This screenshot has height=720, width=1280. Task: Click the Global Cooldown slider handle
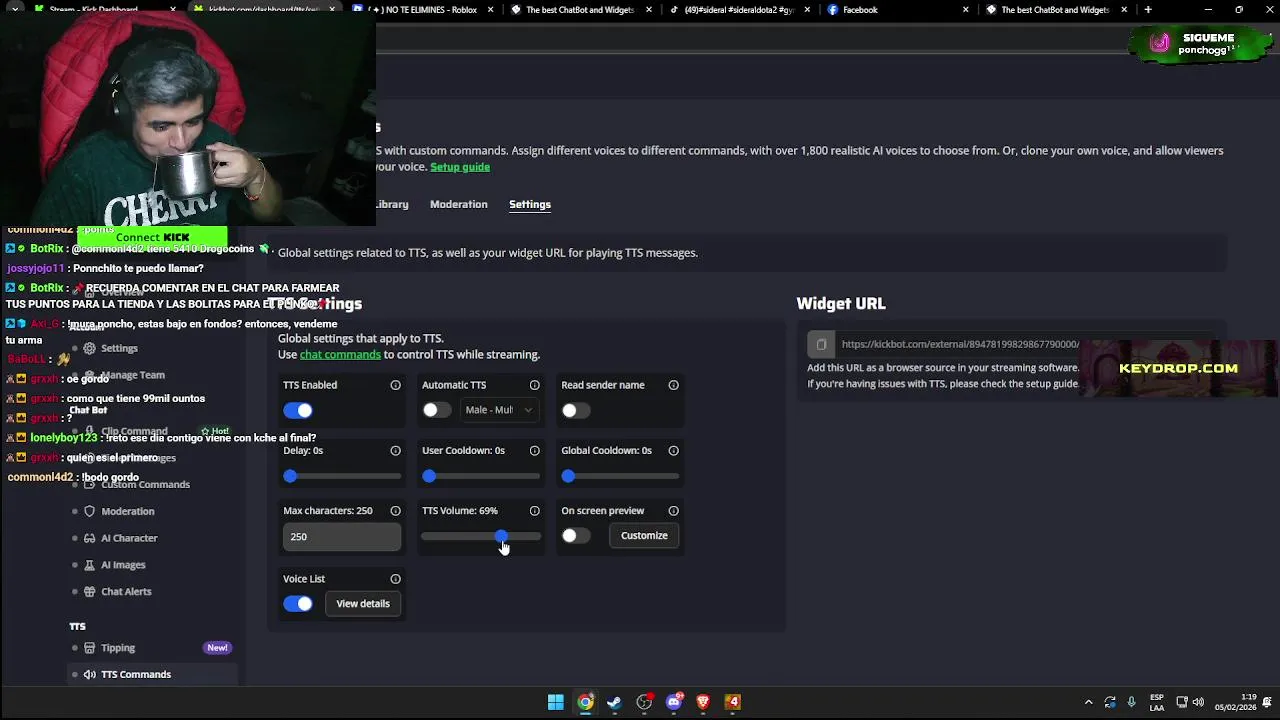point(568,476)
